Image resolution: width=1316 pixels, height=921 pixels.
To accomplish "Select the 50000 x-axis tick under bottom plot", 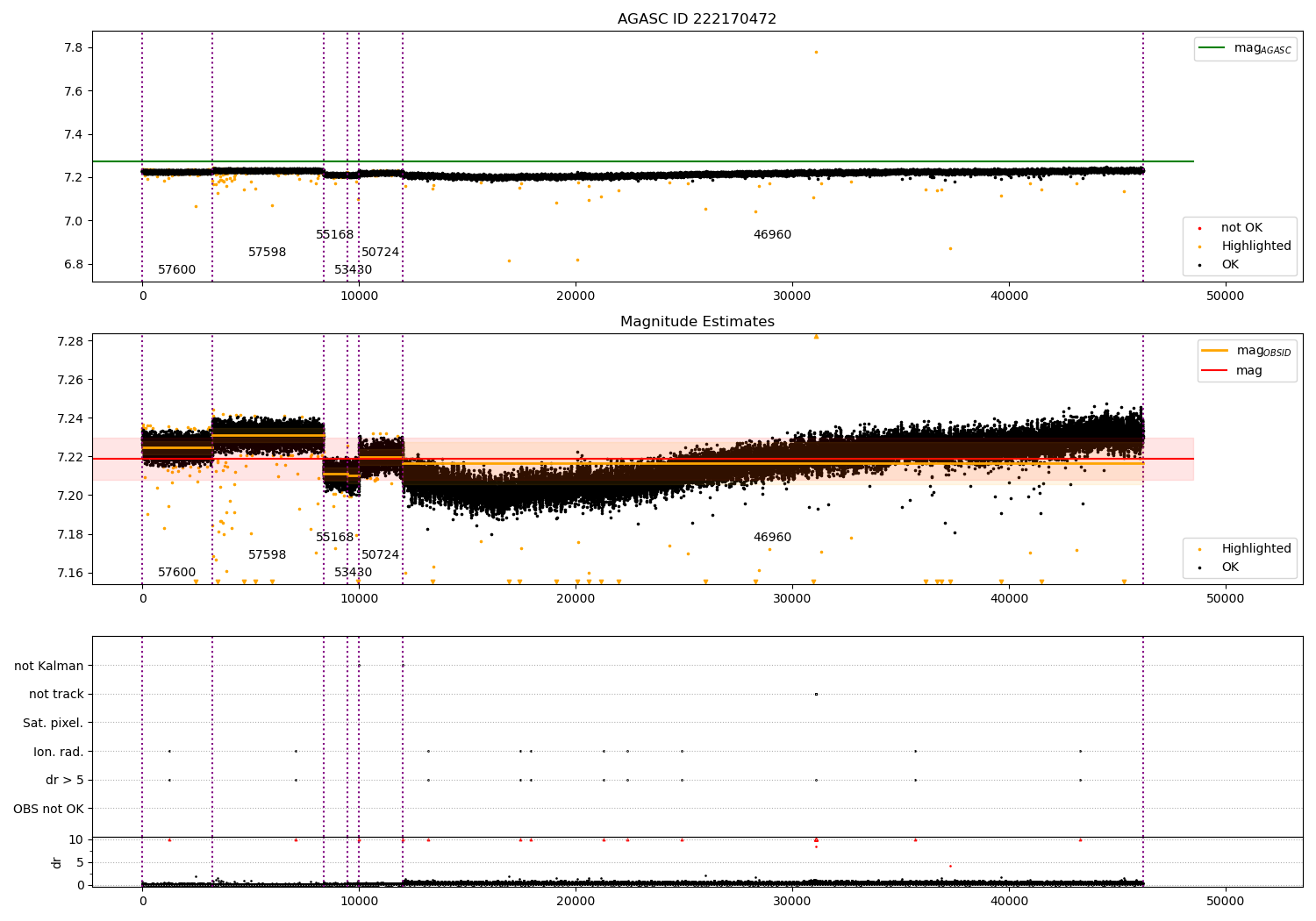I will (1225, 901).
